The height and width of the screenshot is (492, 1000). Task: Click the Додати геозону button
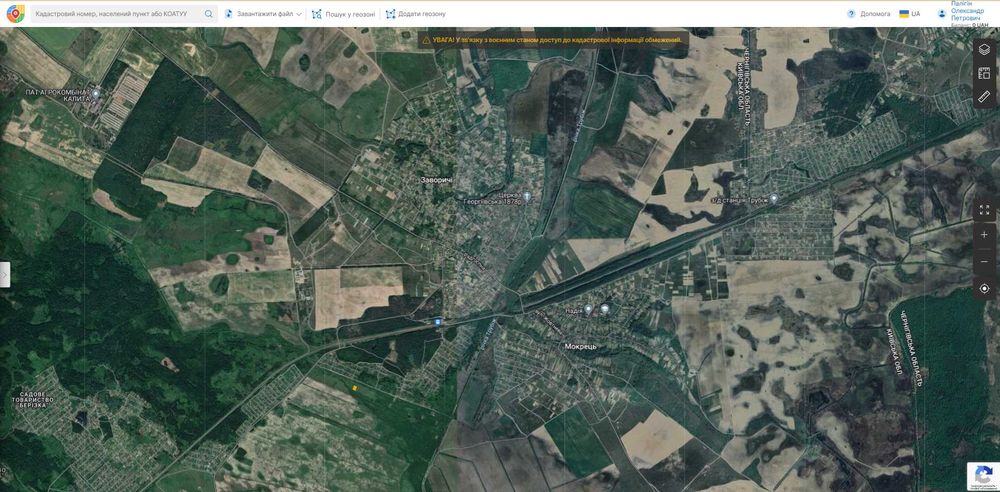[x=416, y=13]
